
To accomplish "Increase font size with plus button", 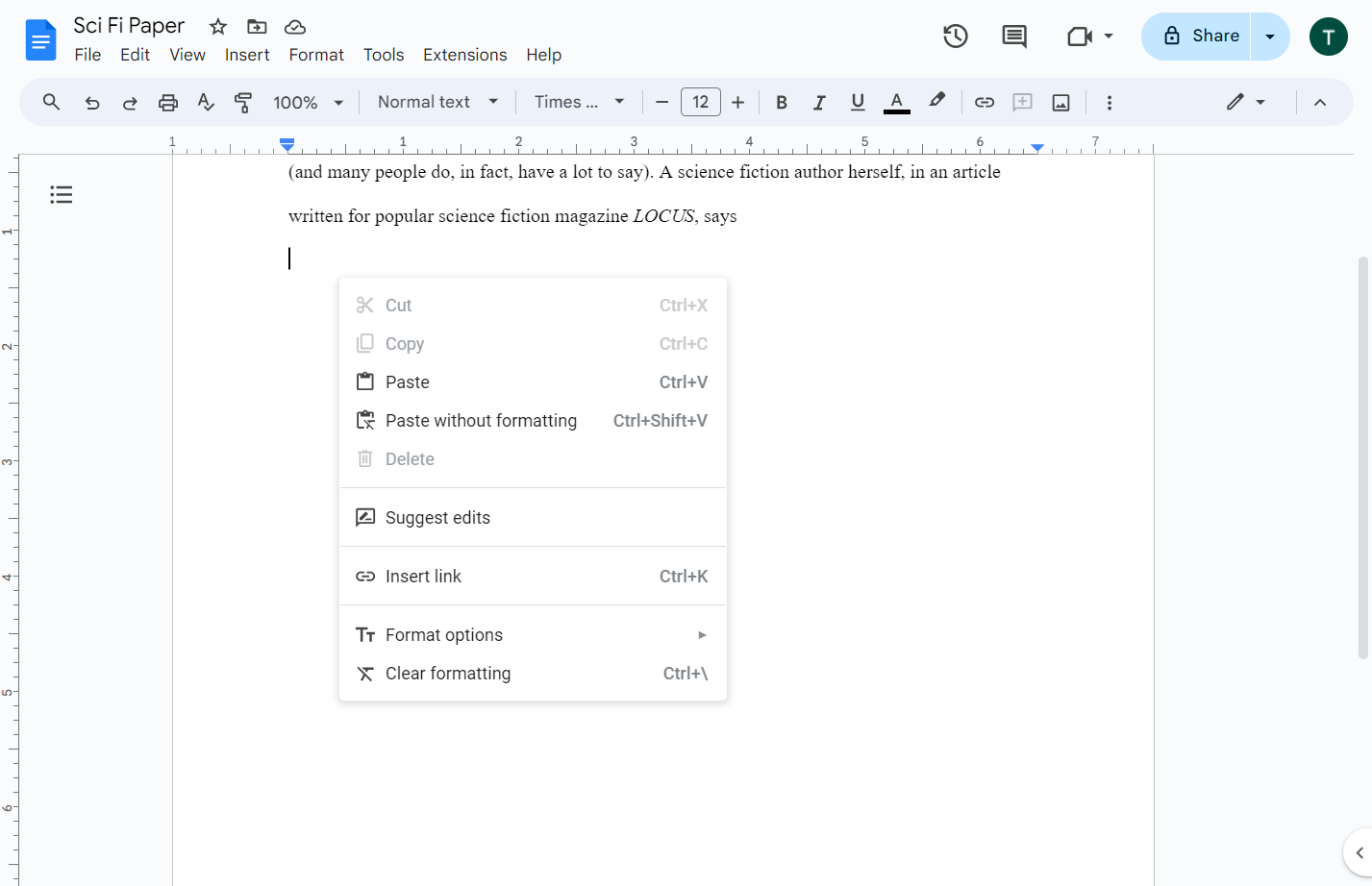I will pyautogui.click(x=737, y=103).
